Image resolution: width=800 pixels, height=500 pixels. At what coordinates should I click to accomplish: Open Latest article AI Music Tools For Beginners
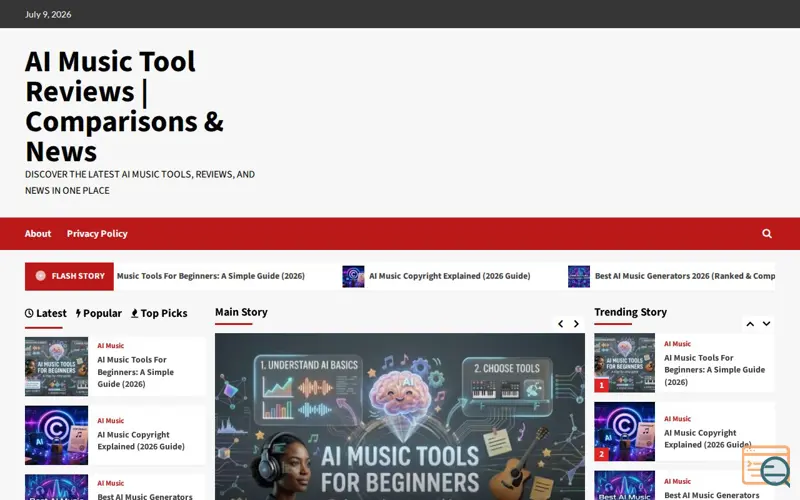click(136, 372)
